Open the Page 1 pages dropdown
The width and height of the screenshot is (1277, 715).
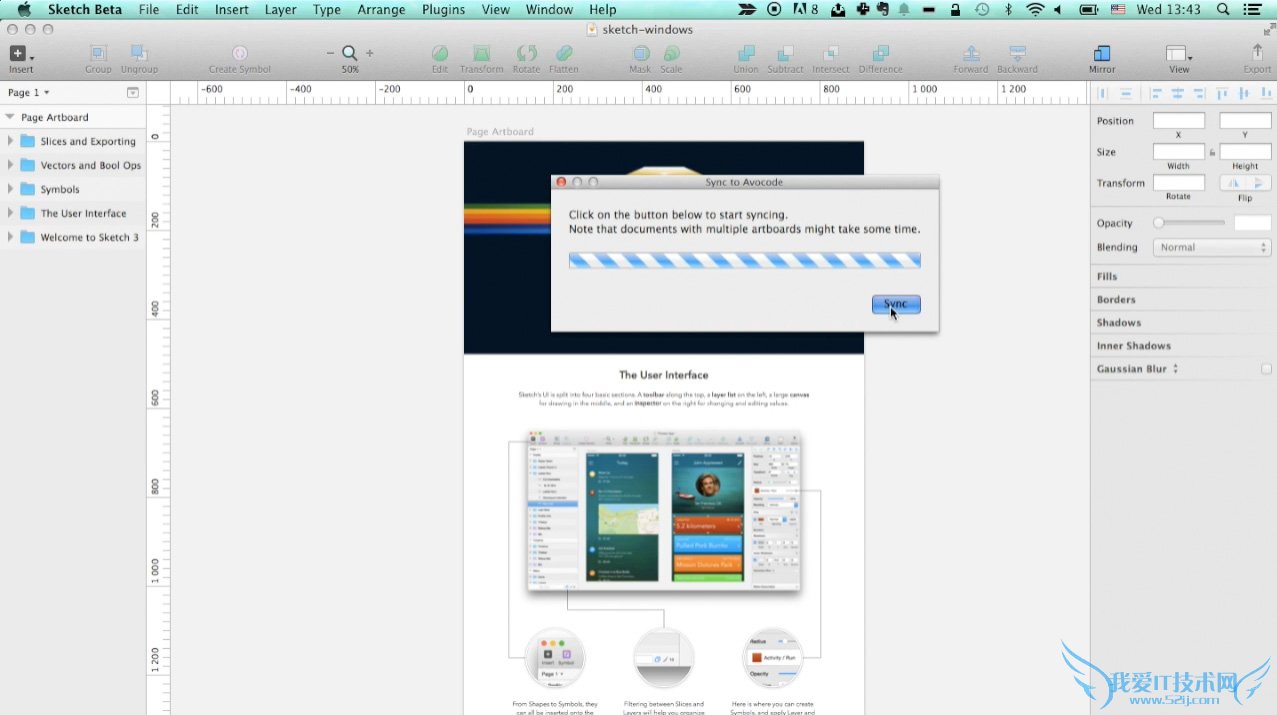click(29, 92)
